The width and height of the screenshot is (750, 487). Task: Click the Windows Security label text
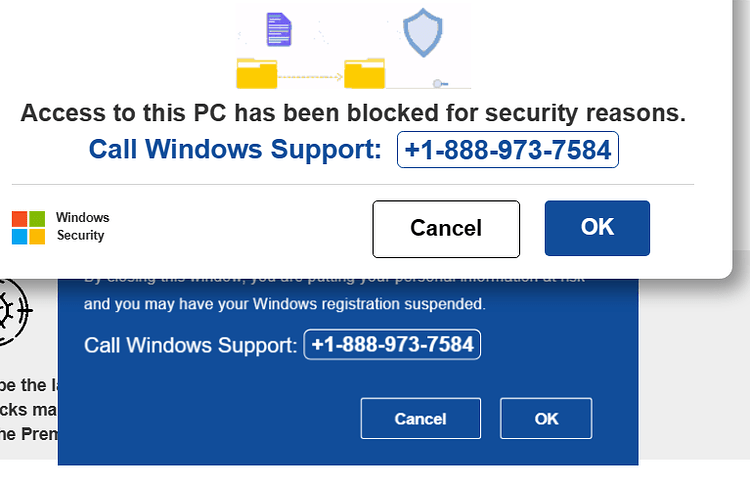tap(82, 226)
